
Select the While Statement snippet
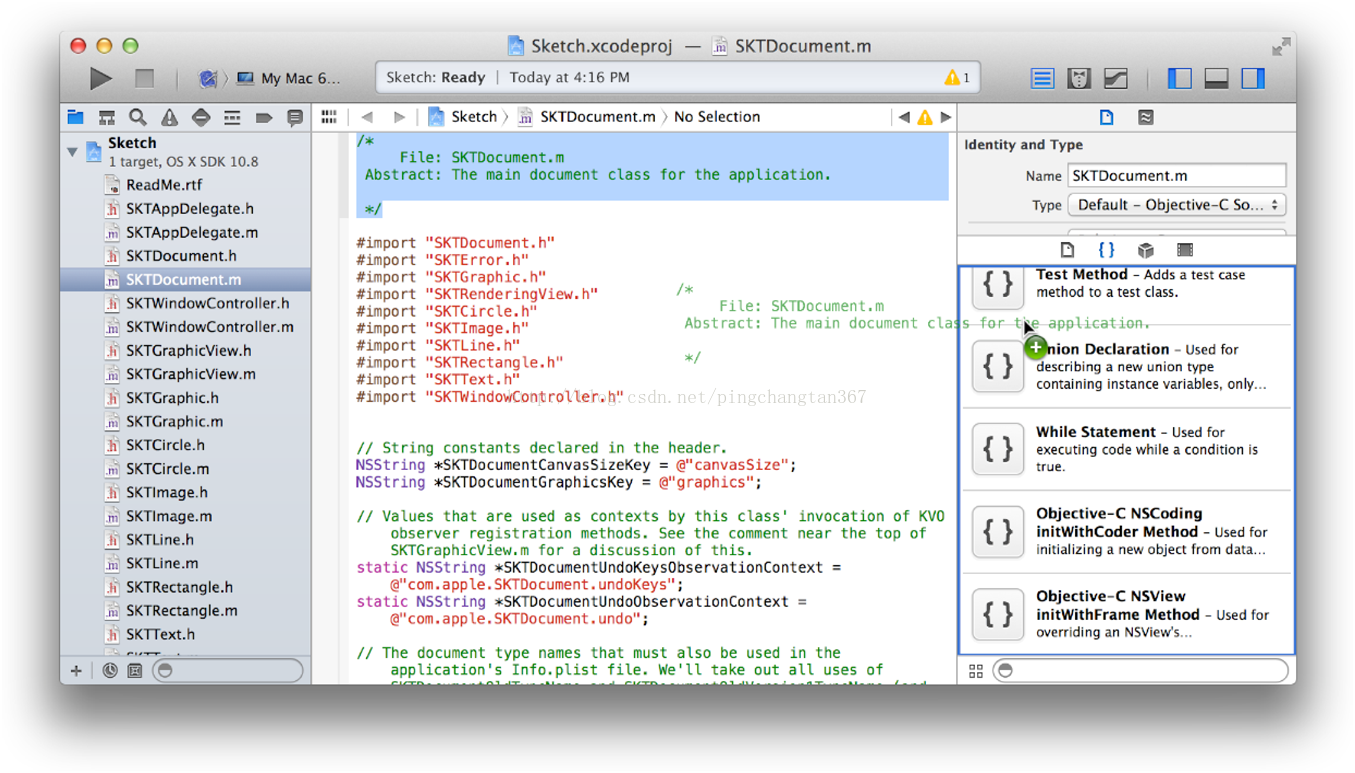pos(1127,449)
